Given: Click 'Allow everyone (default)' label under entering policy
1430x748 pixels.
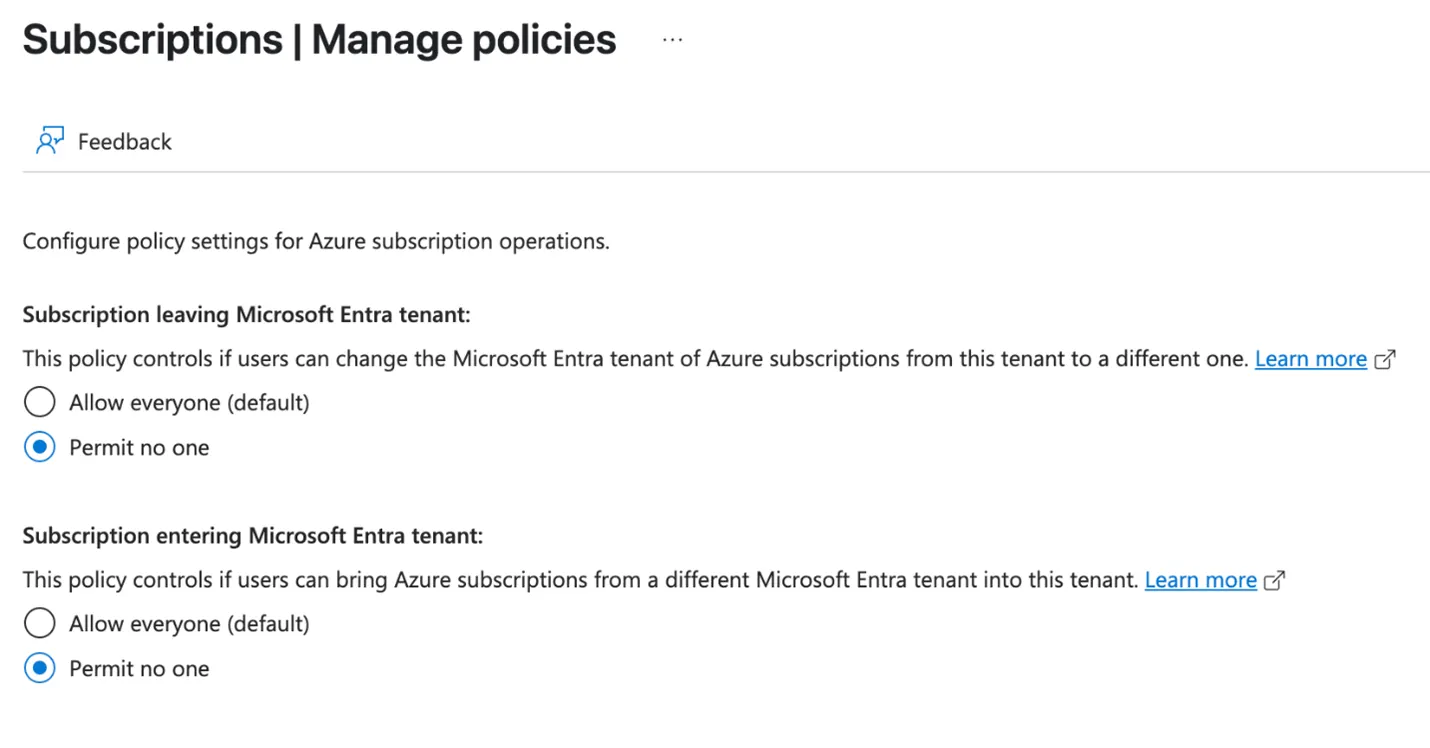Looking at the screenshot, I should [189, 624].
